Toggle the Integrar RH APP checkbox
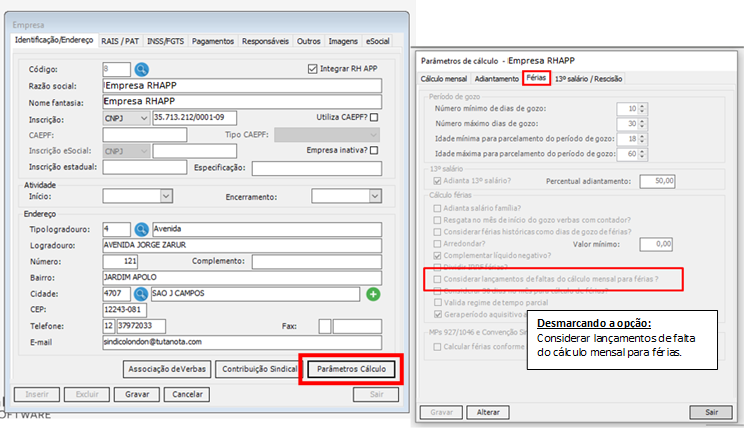 (x=312, y=69)
